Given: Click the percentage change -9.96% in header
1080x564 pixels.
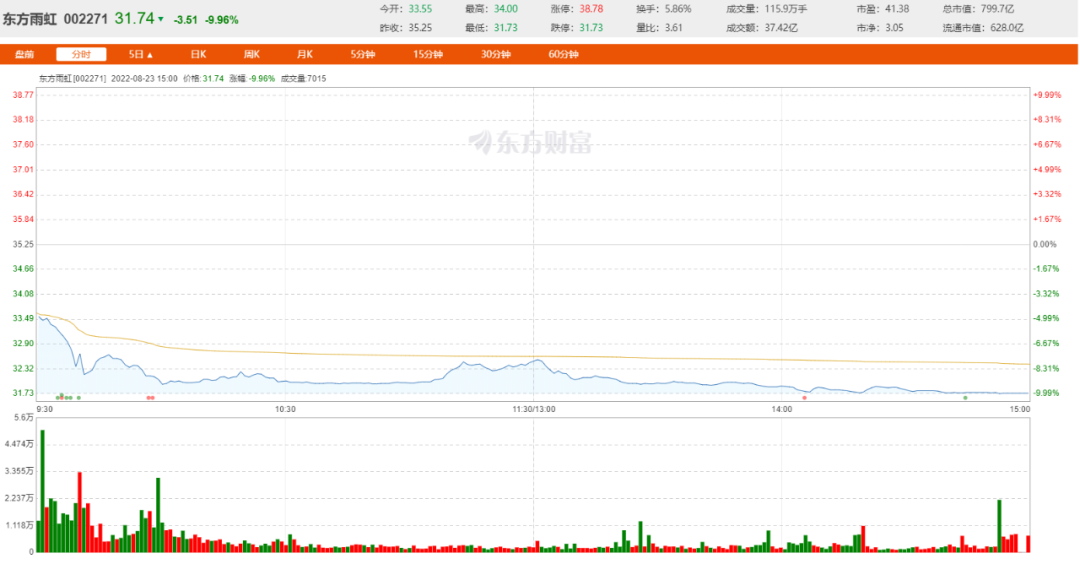Looking at the screenshot, I should click(x=222, y=20).
